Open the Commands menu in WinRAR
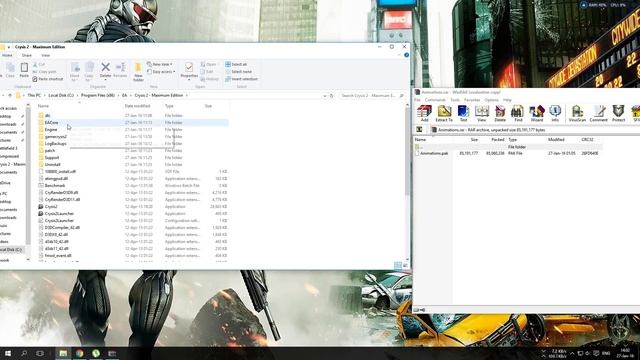Viewport: 640px width, 360px height. point(435,100)
